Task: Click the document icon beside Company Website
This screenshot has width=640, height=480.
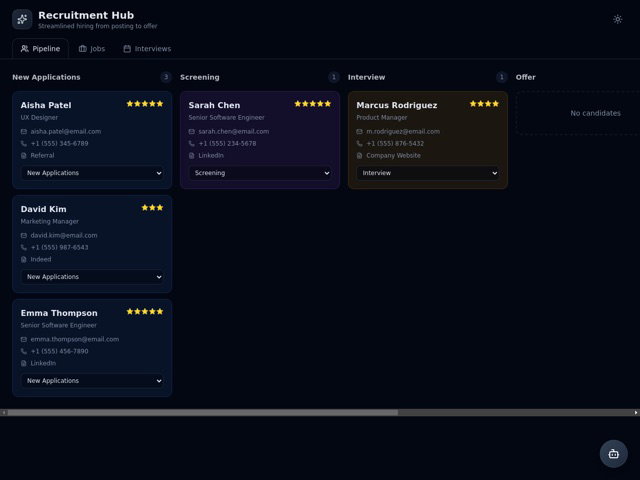Action: click(x=359, y=156)
